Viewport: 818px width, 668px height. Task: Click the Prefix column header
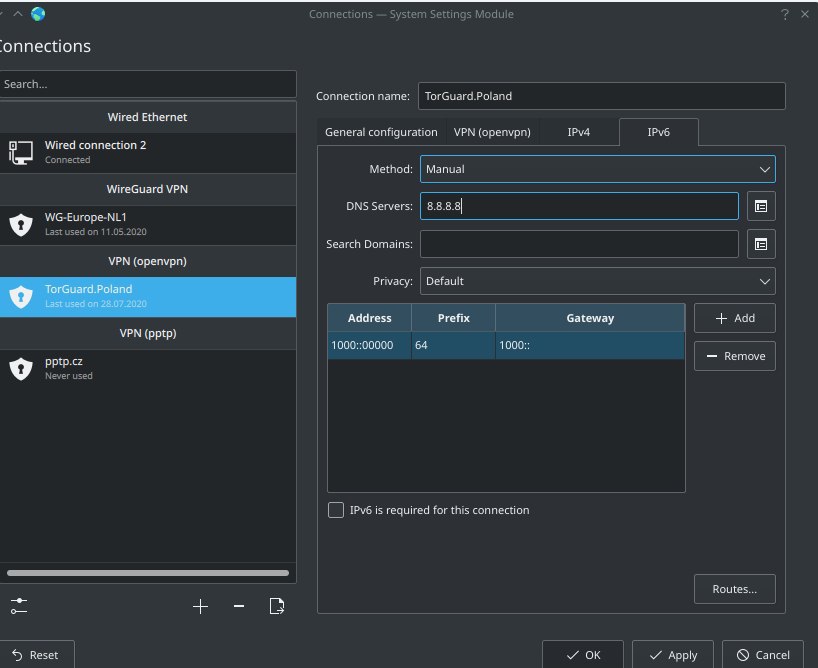tap(453, 318)
